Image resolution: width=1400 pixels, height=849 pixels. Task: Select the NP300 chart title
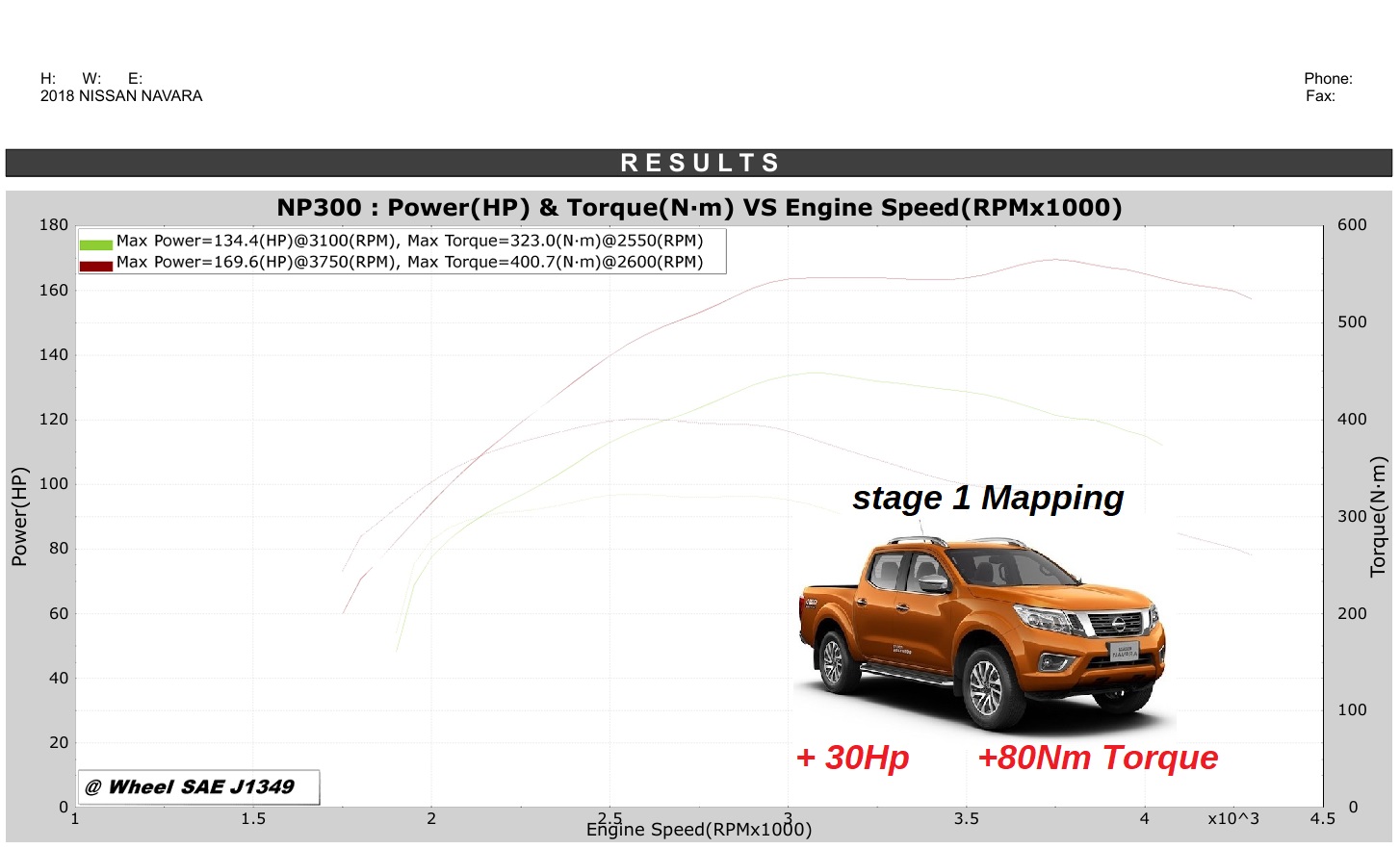tap(700, 207)
